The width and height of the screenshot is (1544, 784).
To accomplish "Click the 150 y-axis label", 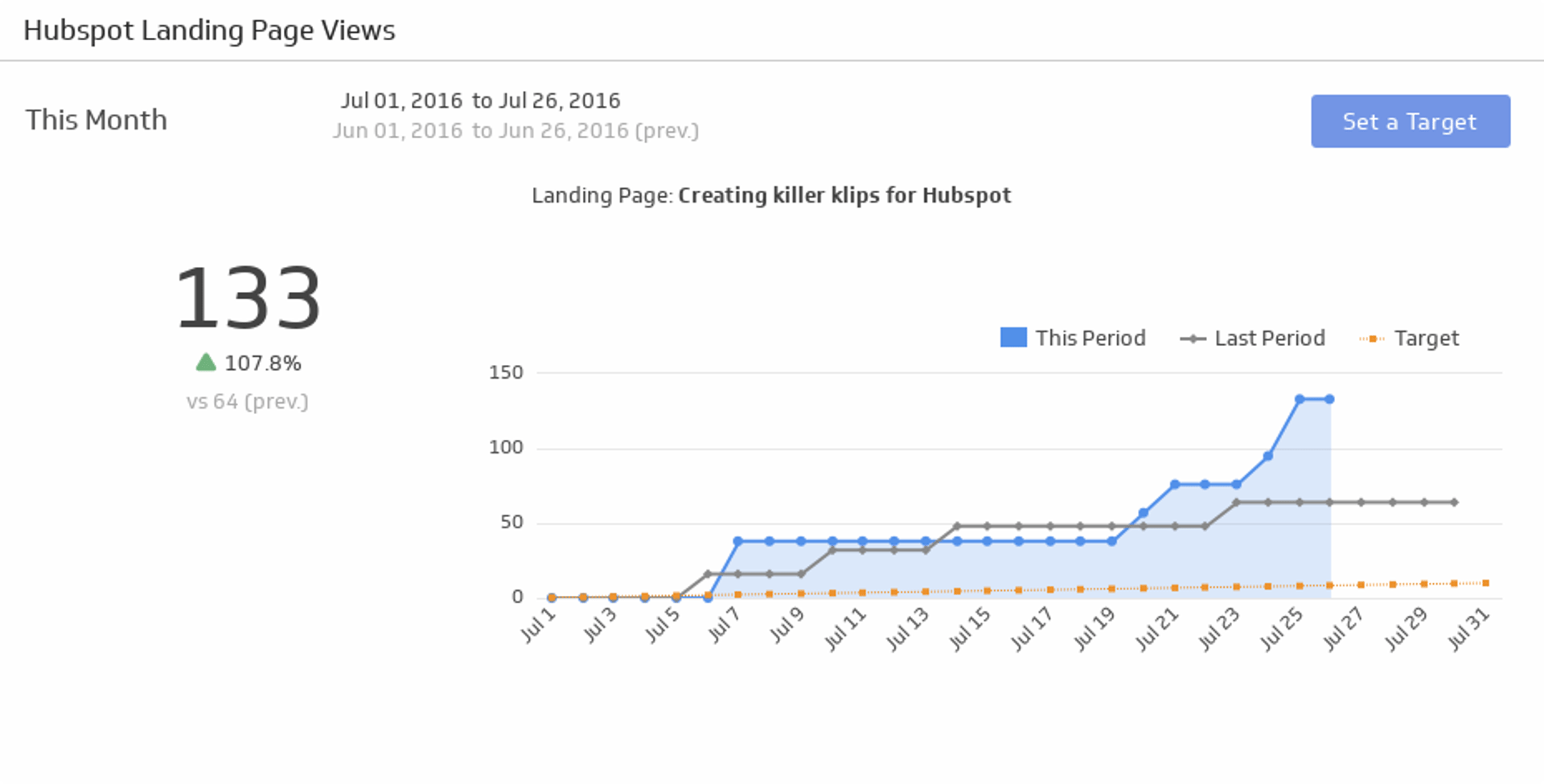I will pyautogui.click(x=506, y=372).
